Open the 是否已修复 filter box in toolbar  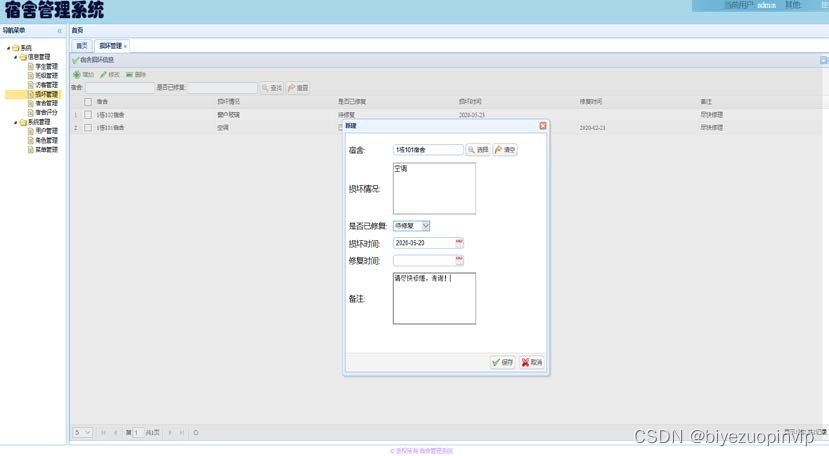[x=223, y=88]
